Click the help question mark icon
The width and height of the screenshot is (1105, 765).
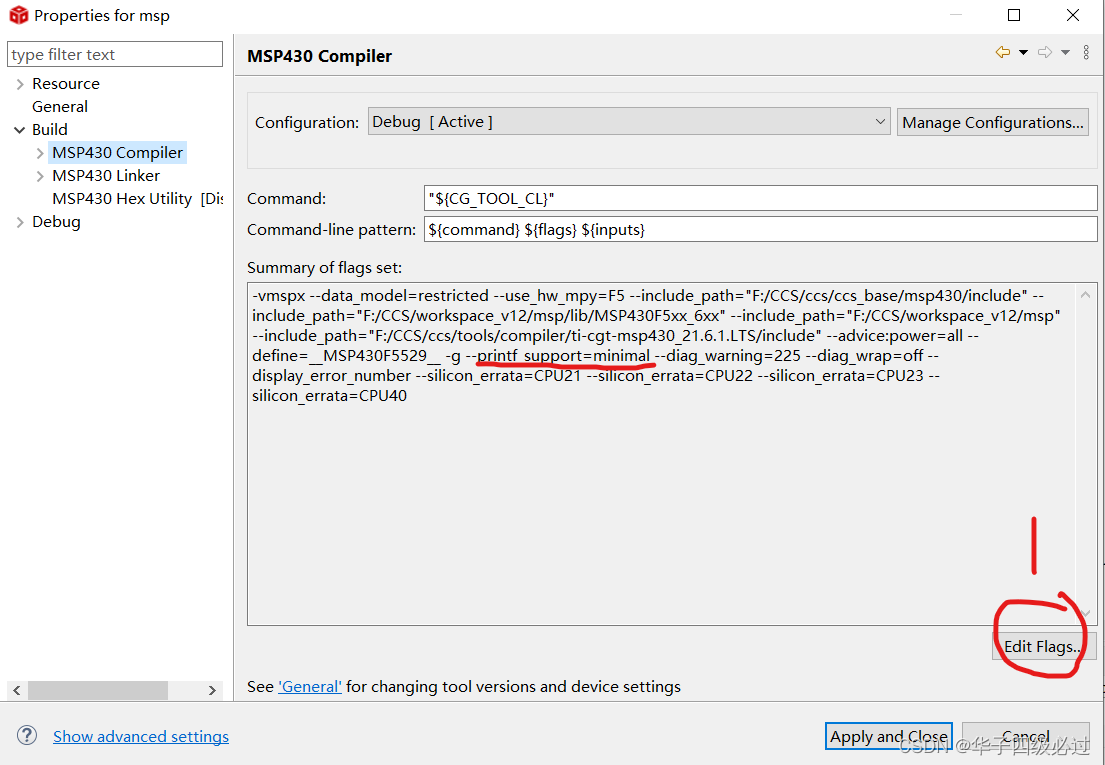26,735
